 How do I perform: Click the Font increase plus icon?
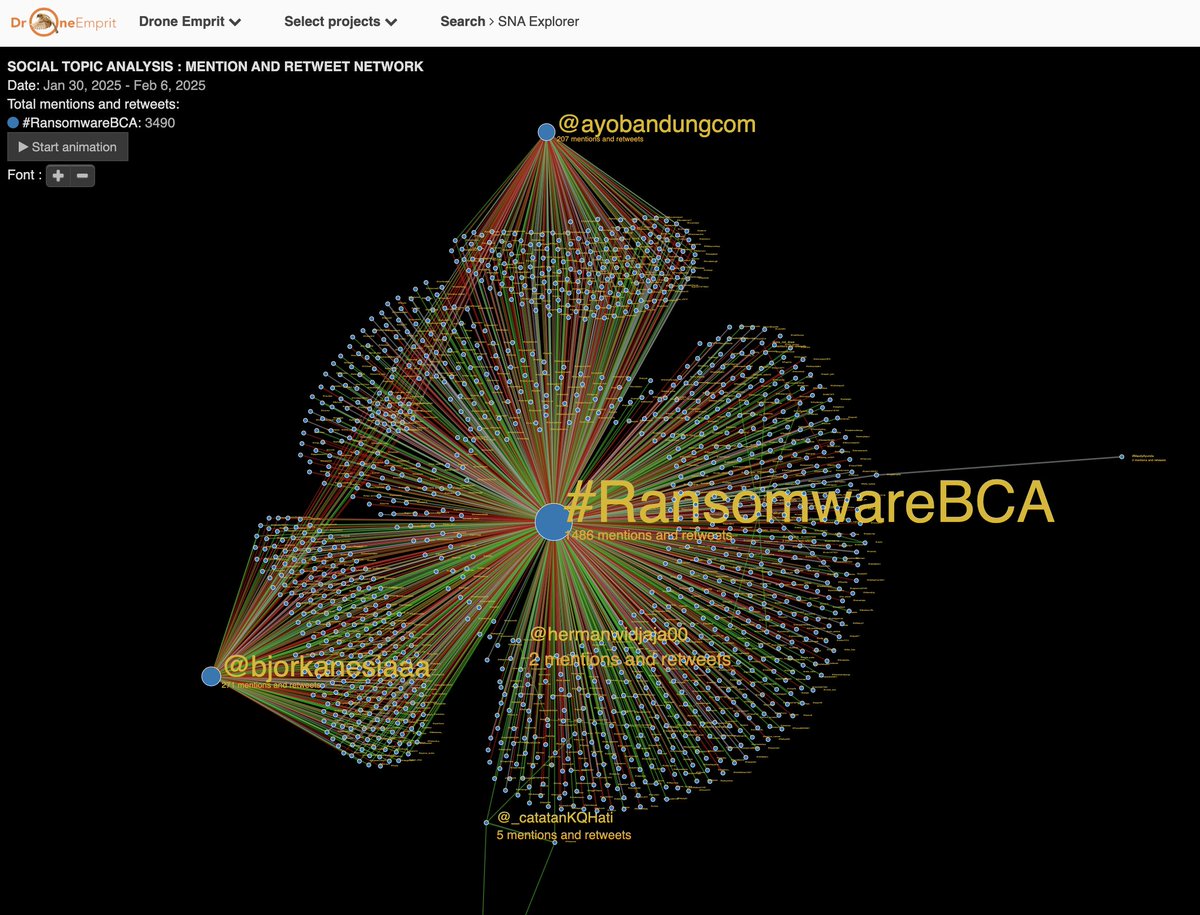pyautogui.click(x=57, y=175)
